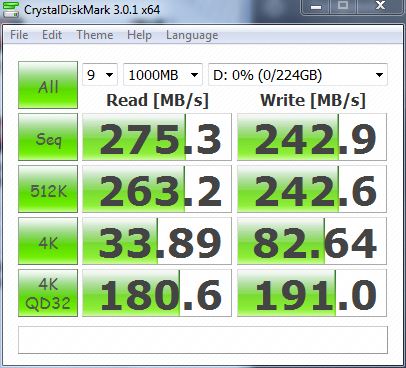This screenshot has width=406, height=368.
Task: Select the Seq write result 242.9
Action: 312,137
